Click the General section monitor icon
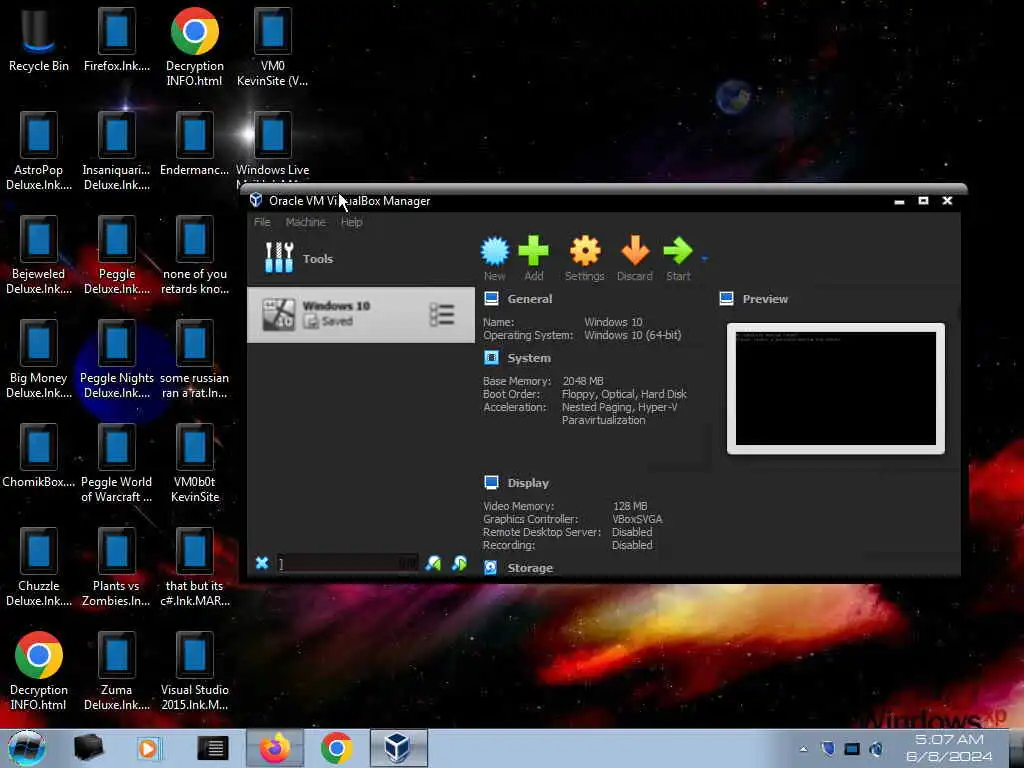 coord(492,299)
